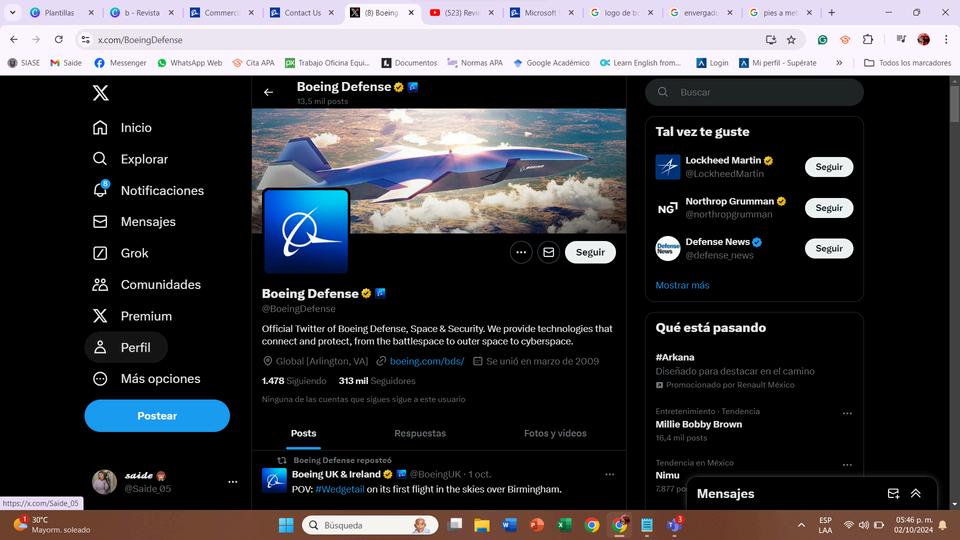Follow Northrop Grumman

[x=829, y=208]
